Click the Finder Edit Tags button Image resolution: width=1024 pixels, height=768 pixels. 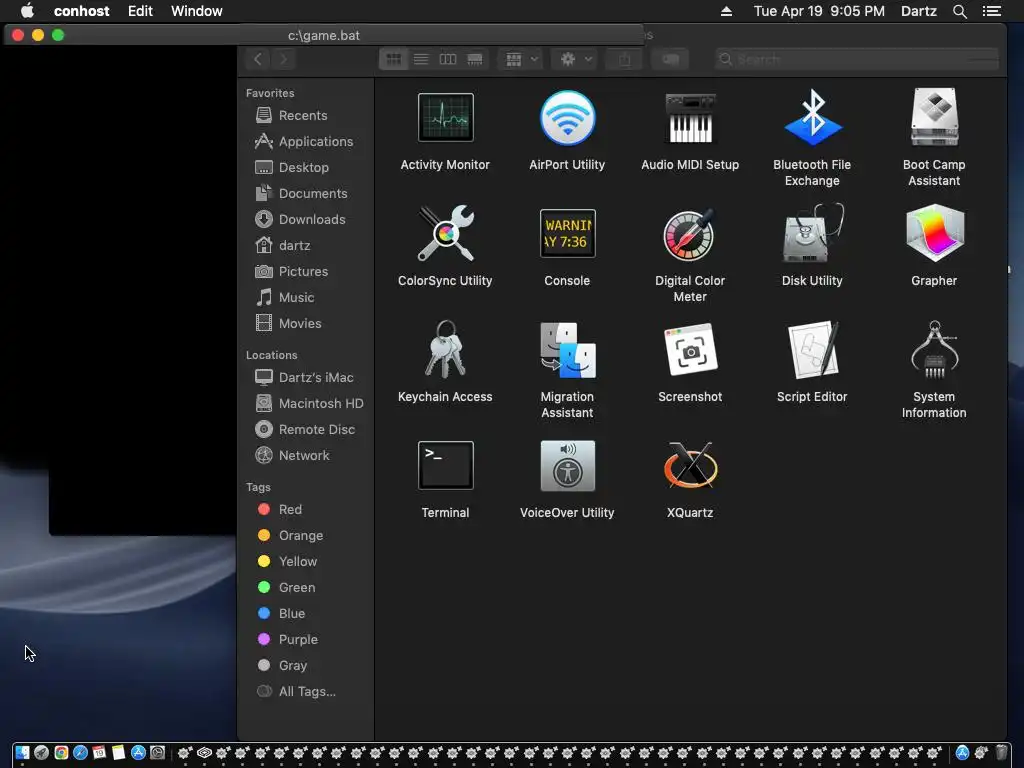[x=670, y=59]
